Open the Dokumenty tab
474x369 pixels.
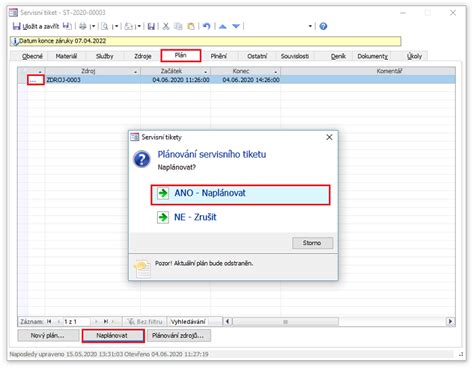pyautogui.click(x=372, y=56)
